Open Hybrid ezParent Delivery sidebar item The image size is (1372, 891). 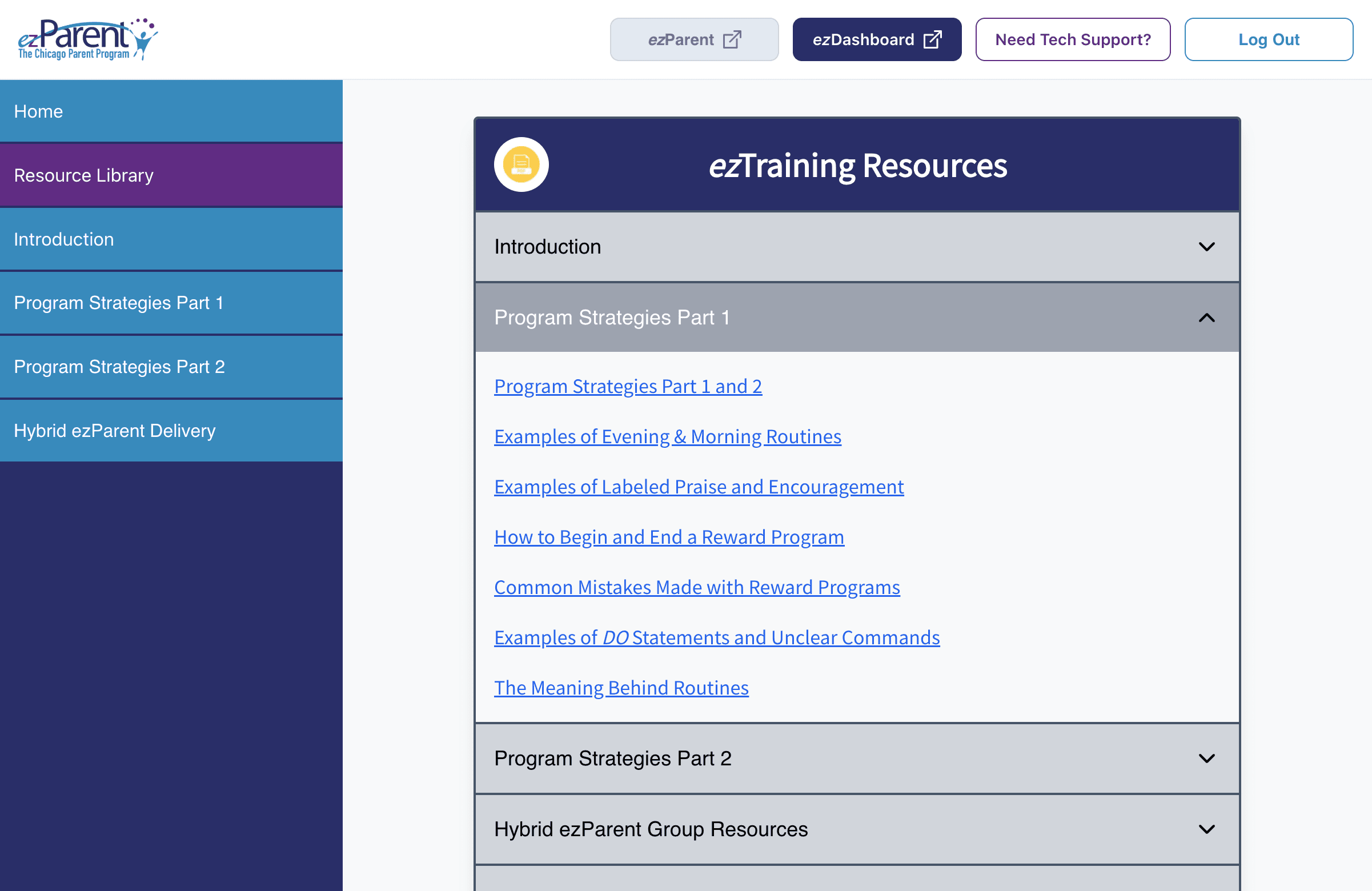pyautogui.click(x=171, y=431)
